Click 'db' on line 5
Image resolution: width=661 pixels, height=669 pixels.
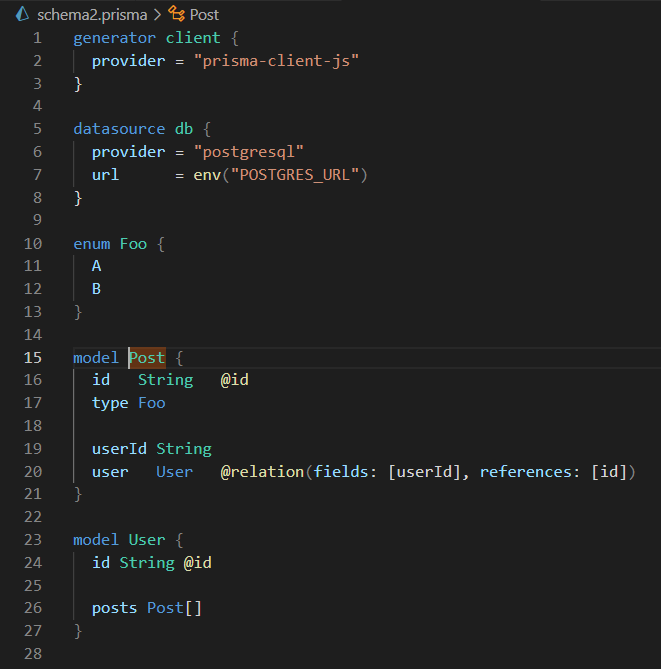coord(184,129)
